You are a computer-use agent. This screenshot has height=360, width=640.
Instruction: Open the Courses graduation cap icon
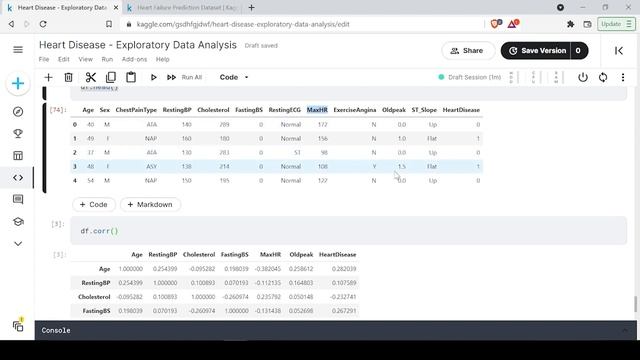click(x=18, y=222)
